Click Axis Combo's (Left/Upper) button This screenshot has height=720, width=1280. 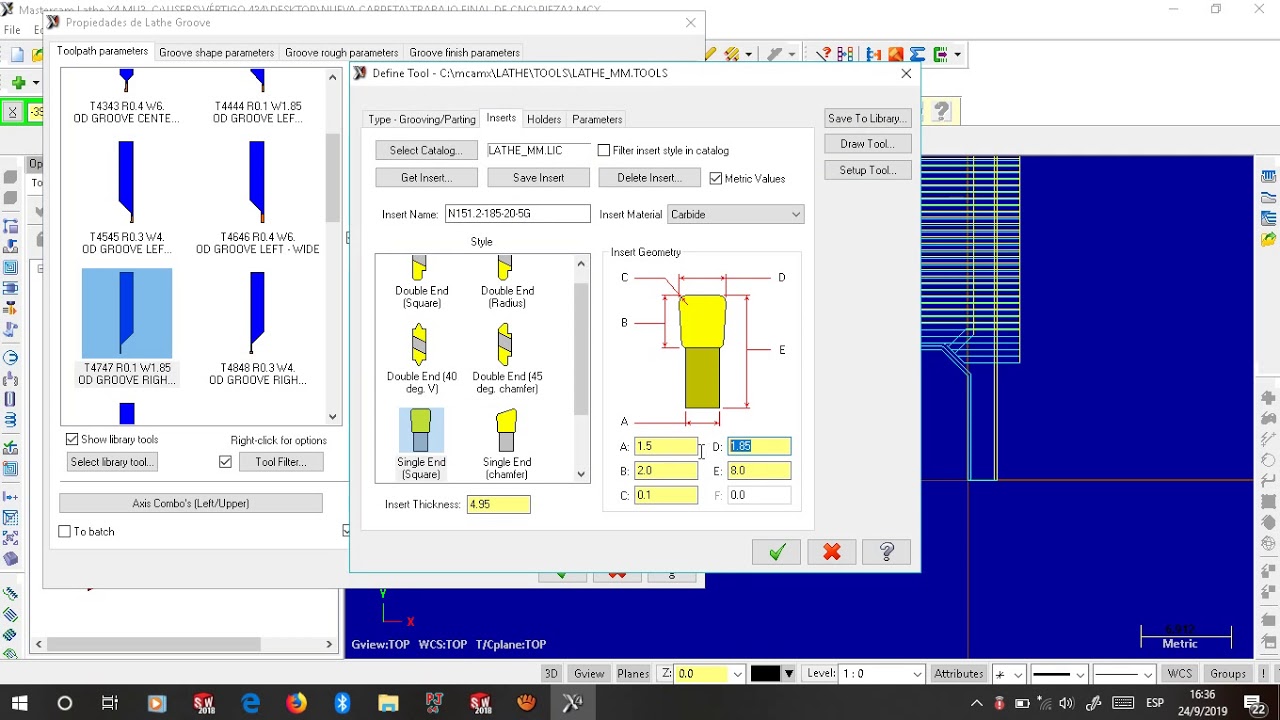click(x=191, y=503)
